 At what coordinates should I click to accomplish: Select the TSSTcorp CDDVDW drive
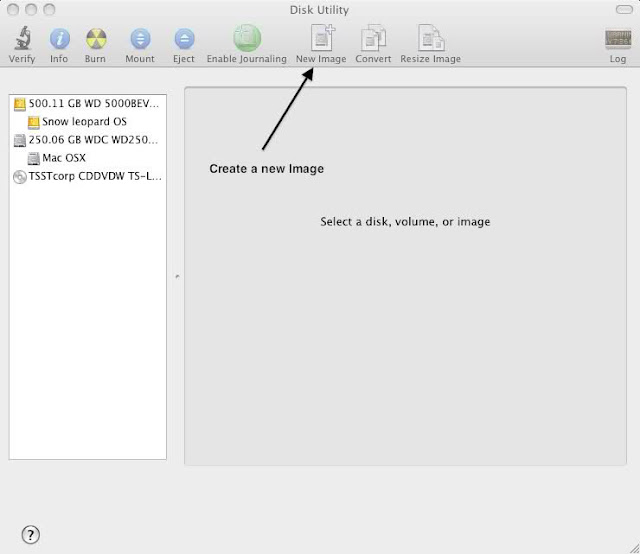[88, 176]
